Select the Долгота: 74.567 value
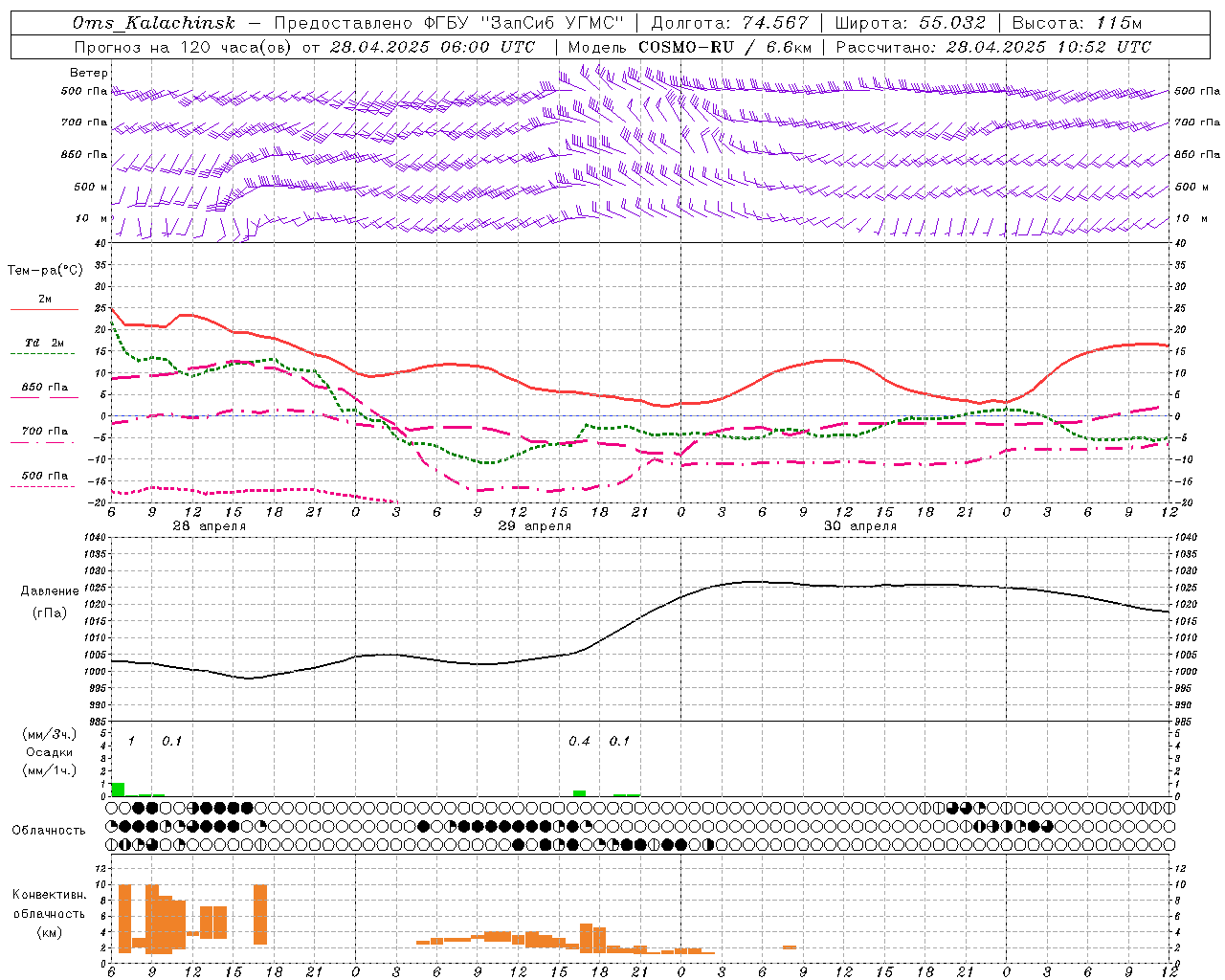The height and width of the screenshot is (980, 1225). coord(730,23)
